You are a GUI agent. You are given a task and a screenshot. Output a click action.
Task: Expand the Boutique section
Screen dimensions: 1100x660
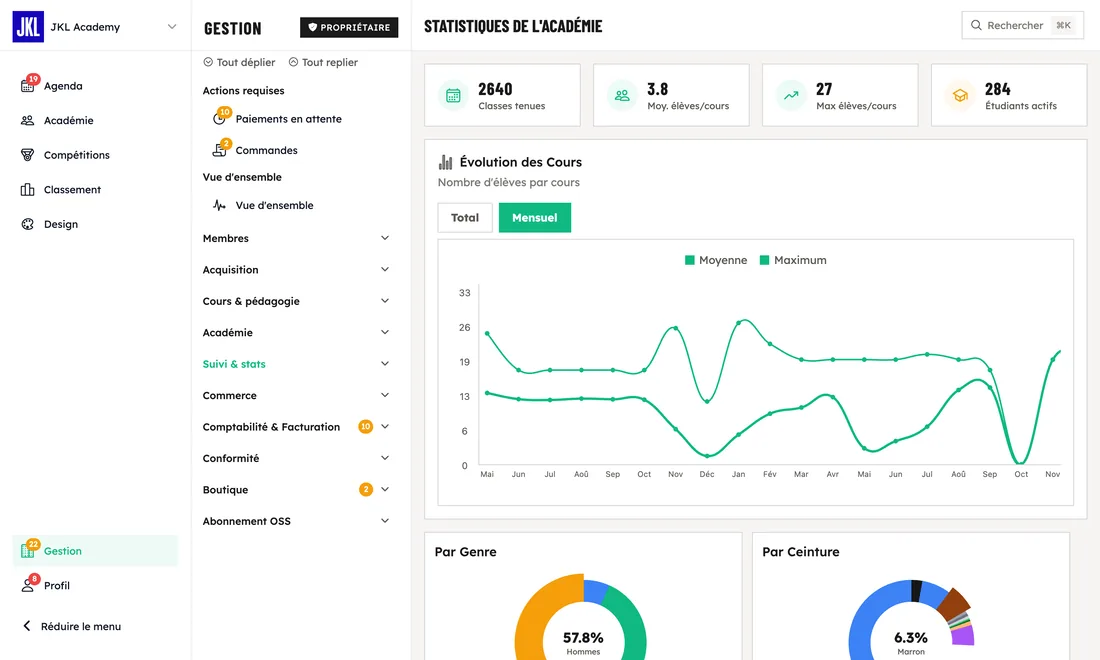(295, 490)
